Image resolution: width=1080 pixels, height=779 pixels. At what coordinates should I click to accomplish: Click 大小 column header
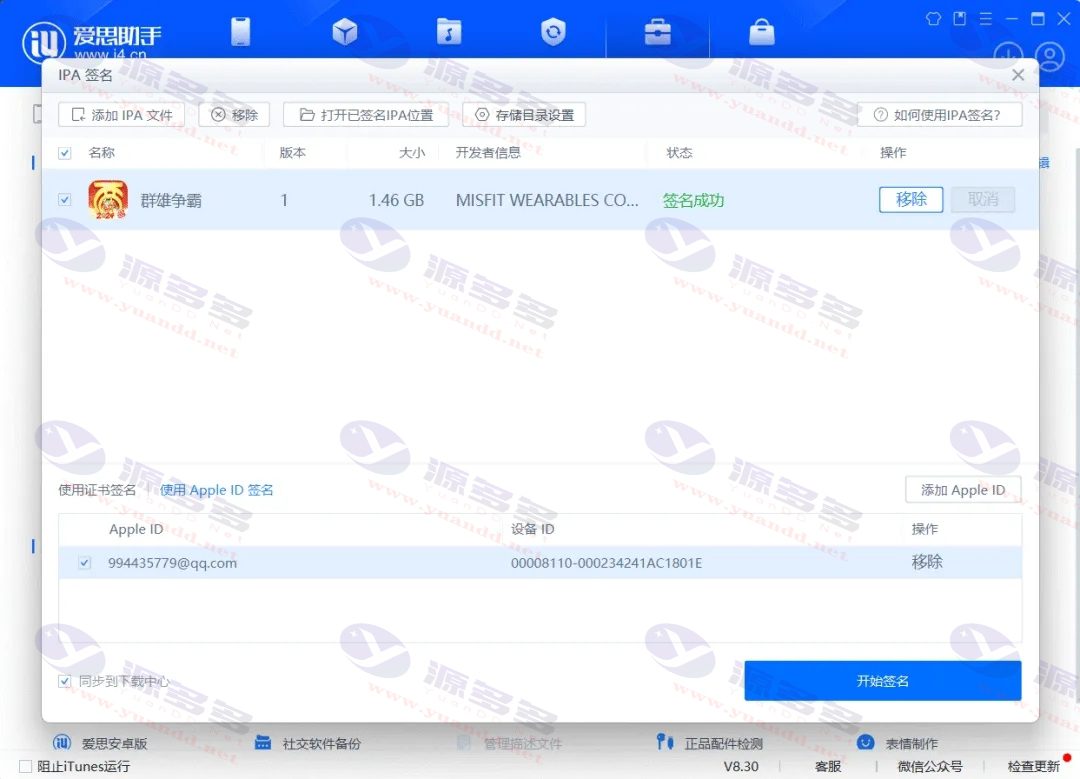point(412,153)
